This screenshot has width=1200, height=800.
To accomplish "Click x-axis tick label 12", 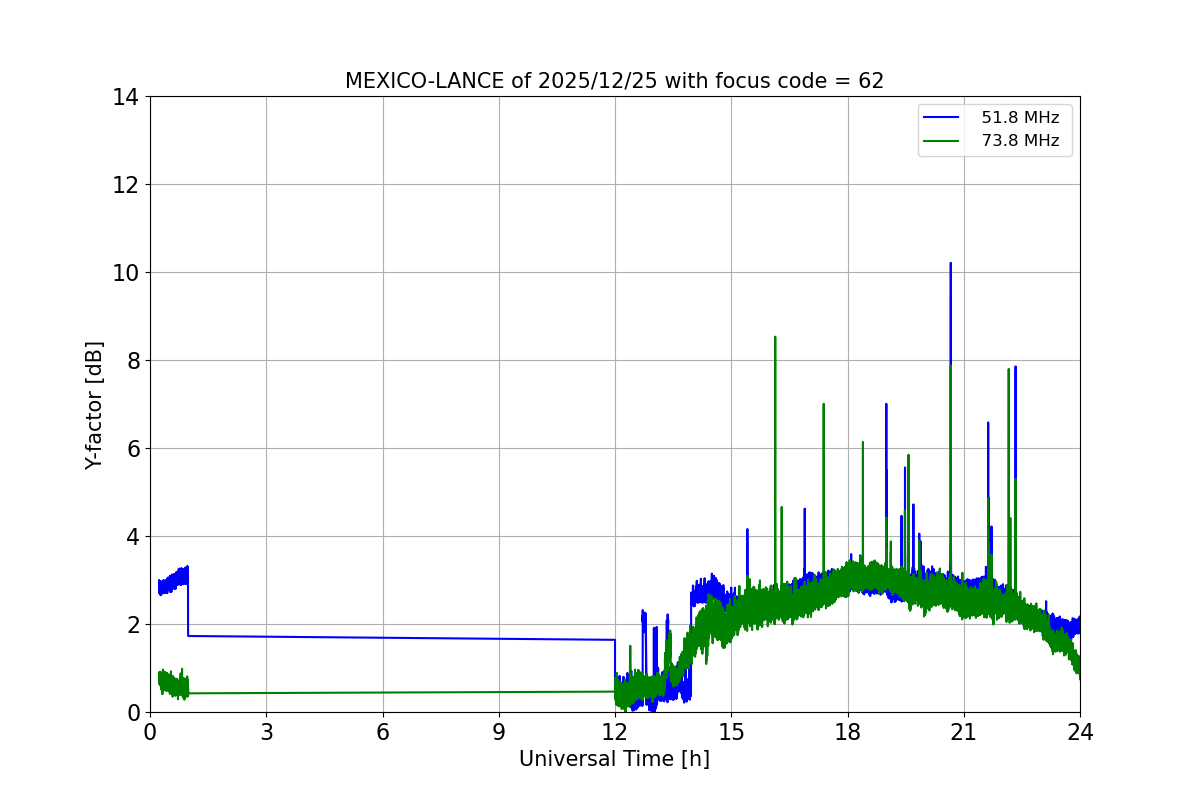I will (x=615, y=732).
